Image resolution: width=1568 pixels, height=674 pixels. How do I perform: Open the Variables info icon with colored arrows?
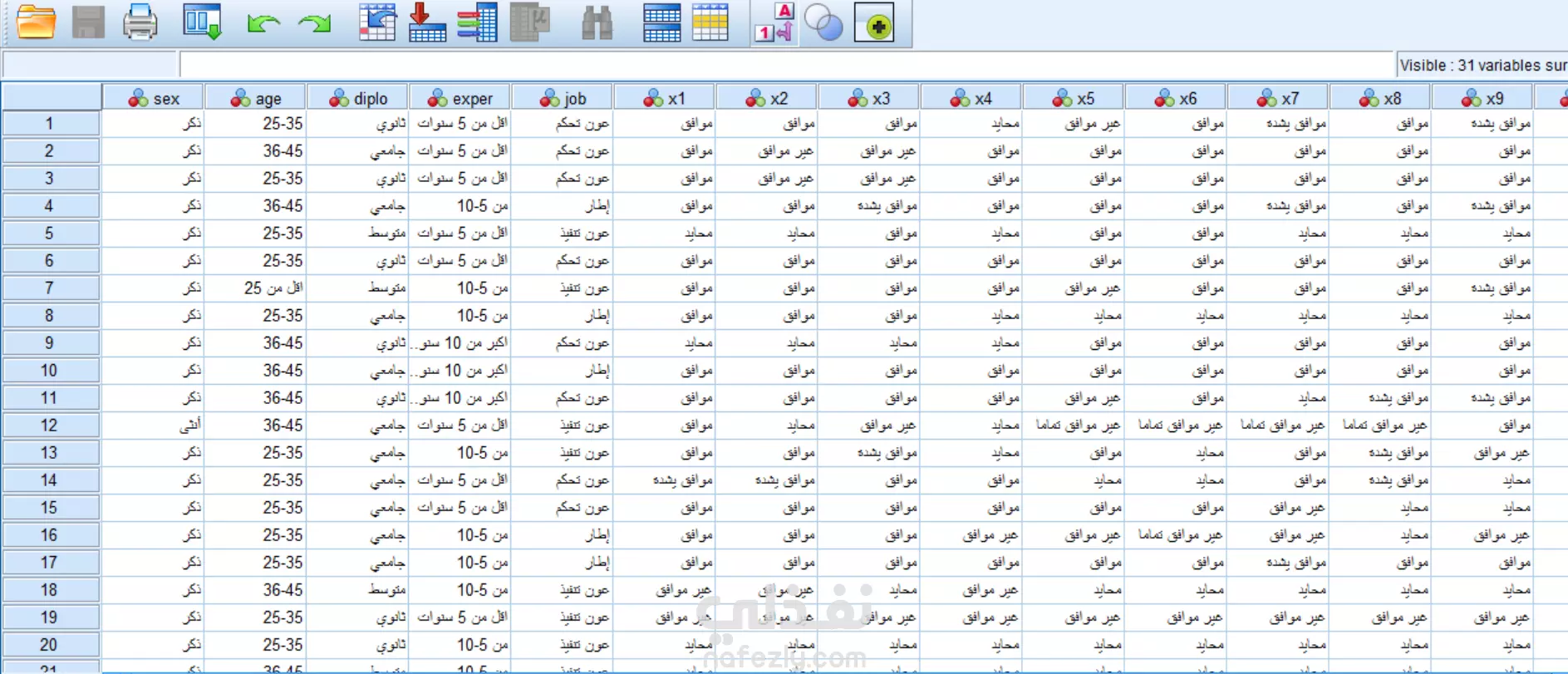477,22
